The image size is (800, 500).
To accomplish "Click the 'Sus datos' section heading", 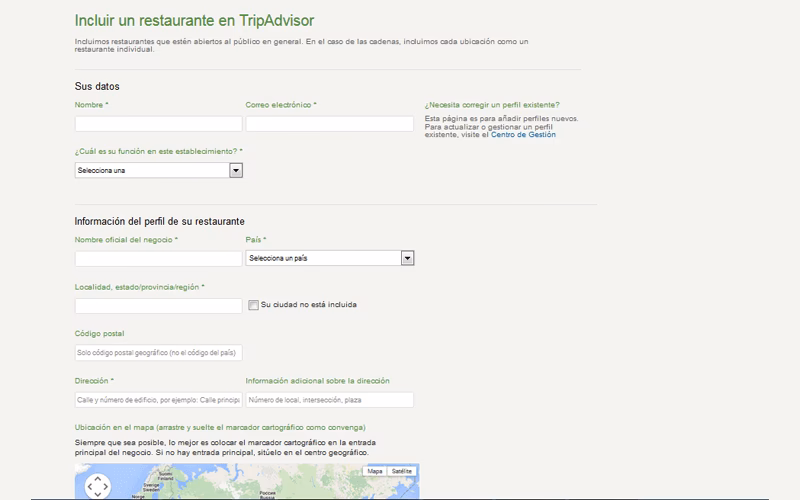I will pyautogui.click(x=97, y=86).
